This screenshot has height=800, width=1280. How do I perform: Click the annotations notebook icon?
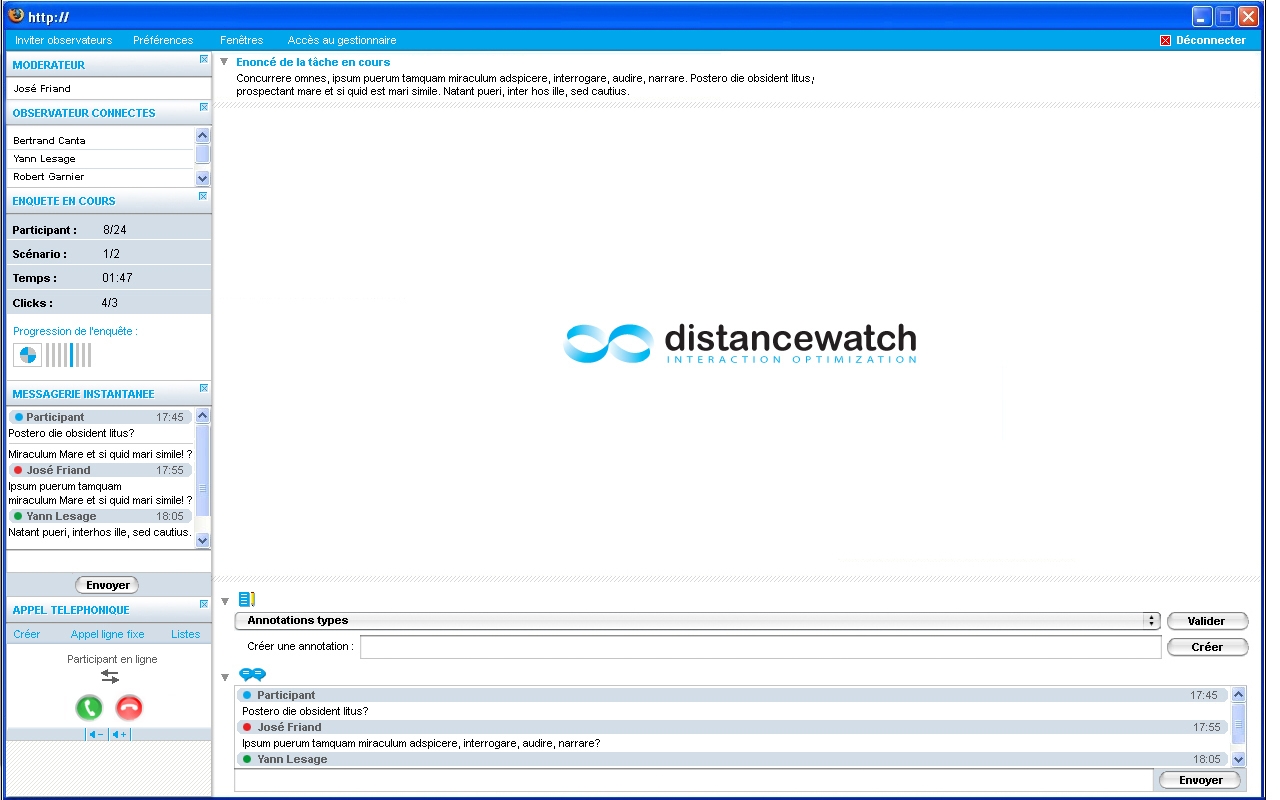(x=247, y=600)
